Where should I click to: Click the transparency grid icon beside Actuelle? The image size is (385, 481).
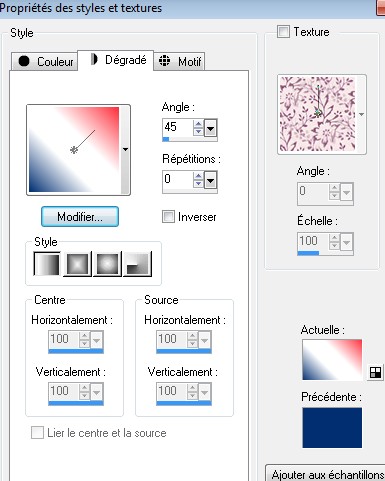coord(376,372)
